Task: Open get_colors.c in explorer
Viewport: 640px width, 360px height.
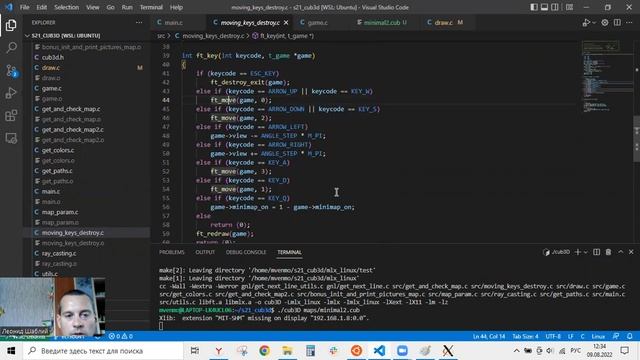Action: 58,150
